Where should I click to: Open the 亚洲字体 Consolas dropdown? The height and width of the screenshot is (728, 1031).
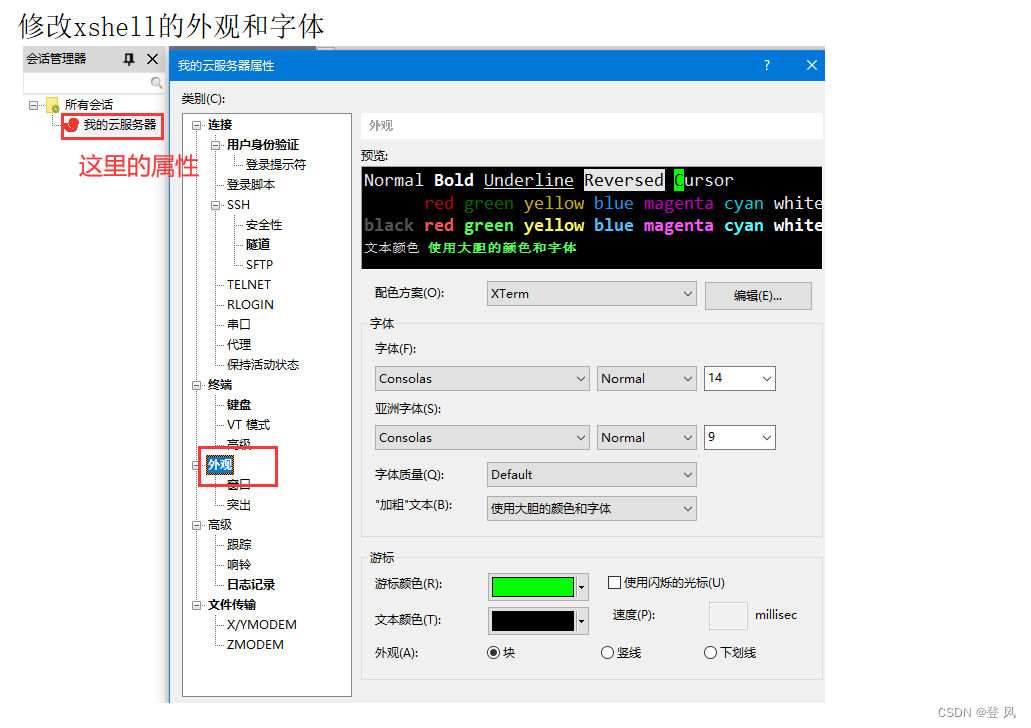click(481, 438)
